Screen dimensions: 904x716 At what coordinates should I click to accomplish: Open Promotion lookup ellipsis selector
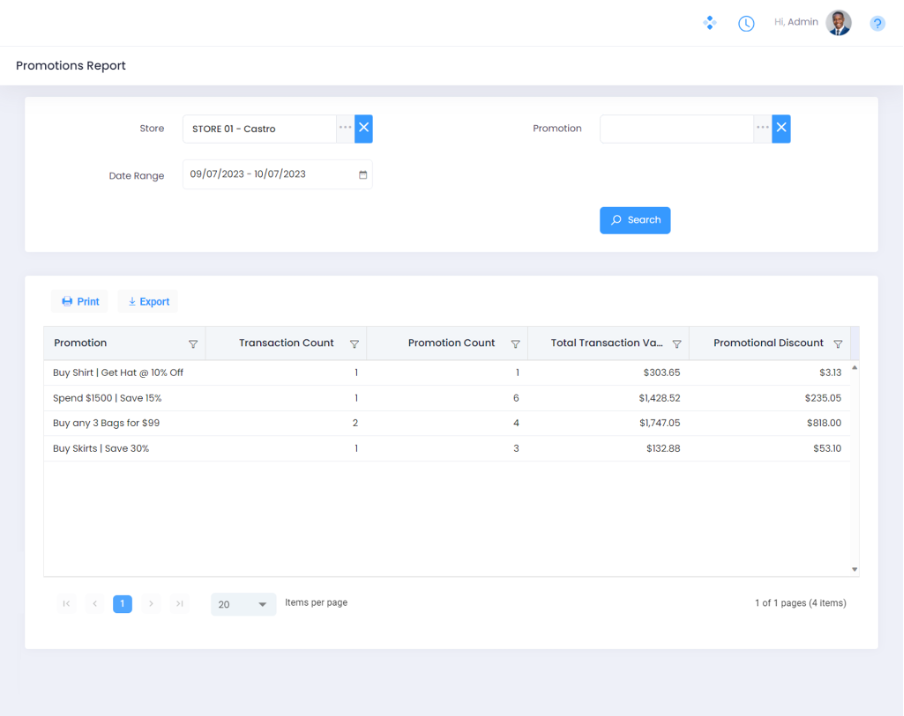click(762, 128)
